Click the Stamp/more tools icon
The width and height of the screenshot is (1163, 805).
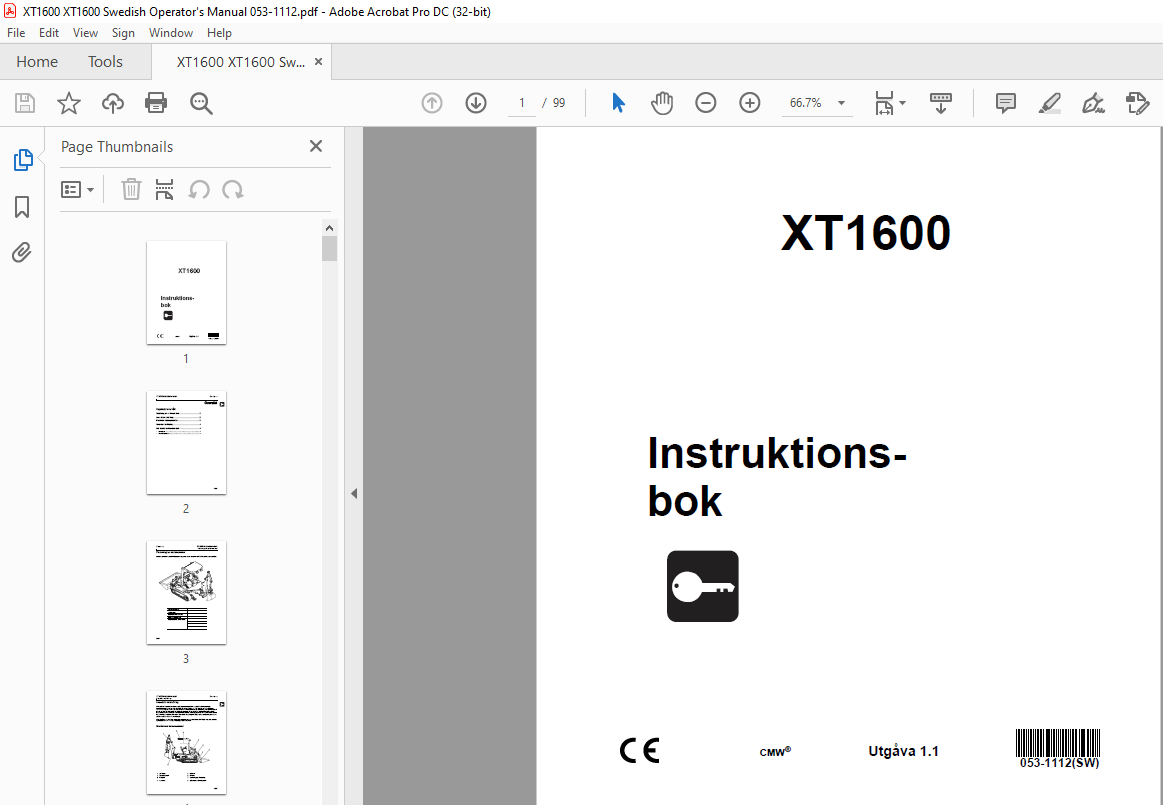[x=1137, y=103]
